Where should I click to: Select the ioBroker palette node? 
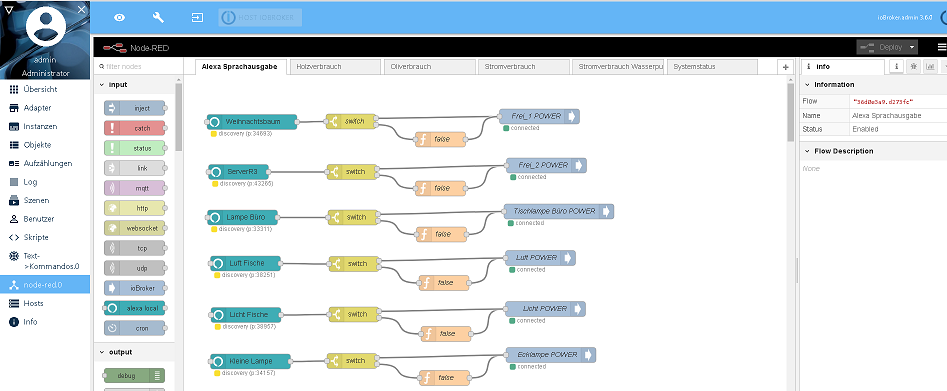(134, 288)
